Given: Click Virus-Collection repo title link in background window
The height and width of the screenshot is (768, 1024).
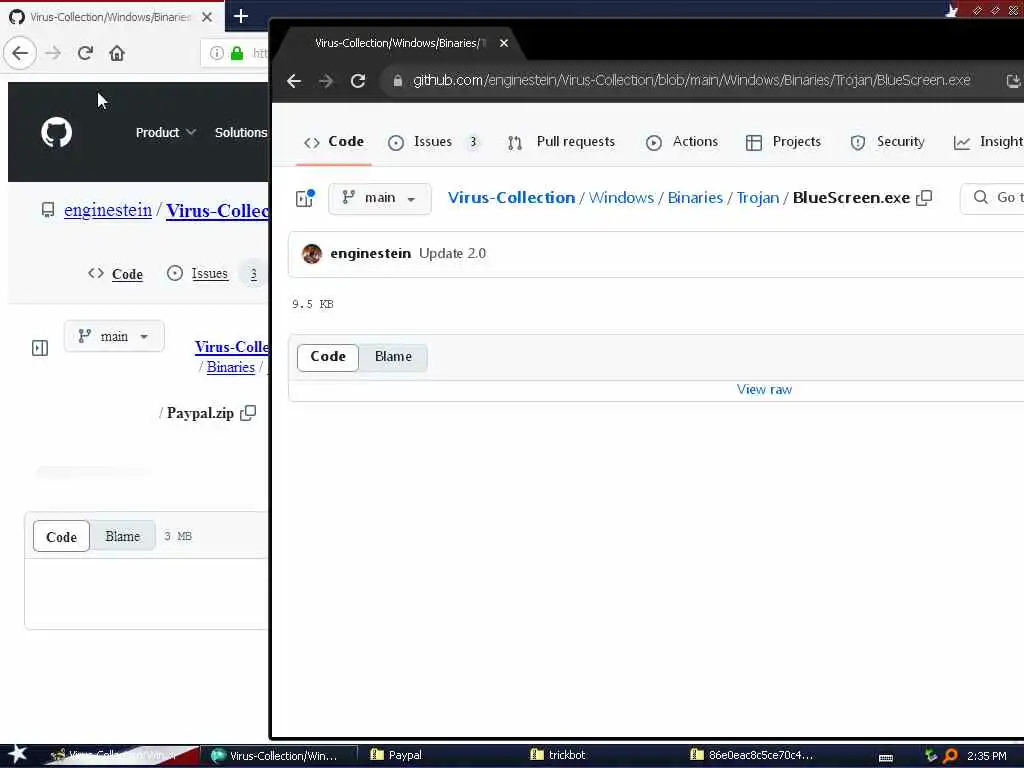Looking at the screenshot, I should 217,210.
